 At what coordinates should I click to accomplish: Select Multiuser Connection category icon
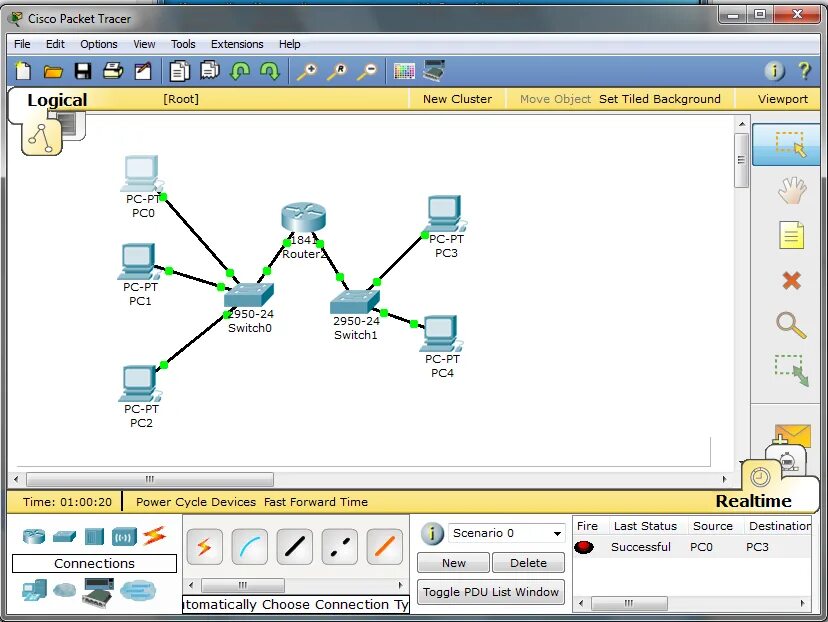(x=138, y=590)
